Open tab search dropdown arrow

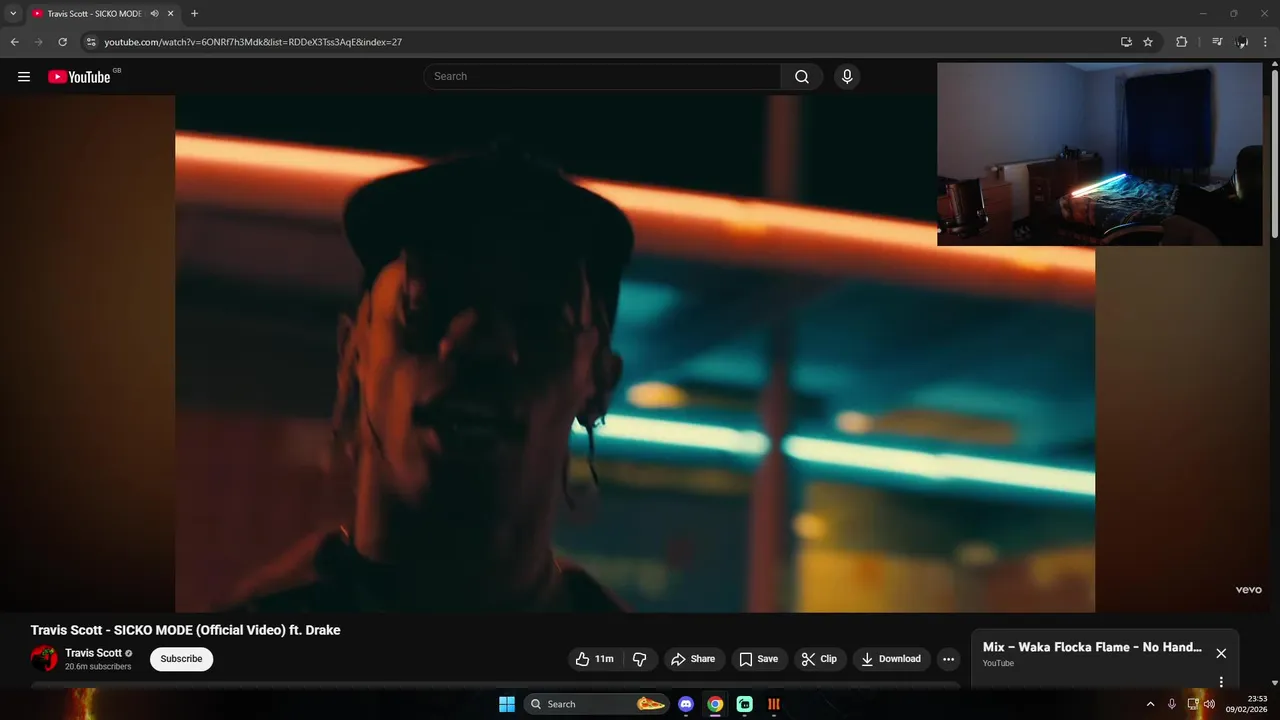12,14
